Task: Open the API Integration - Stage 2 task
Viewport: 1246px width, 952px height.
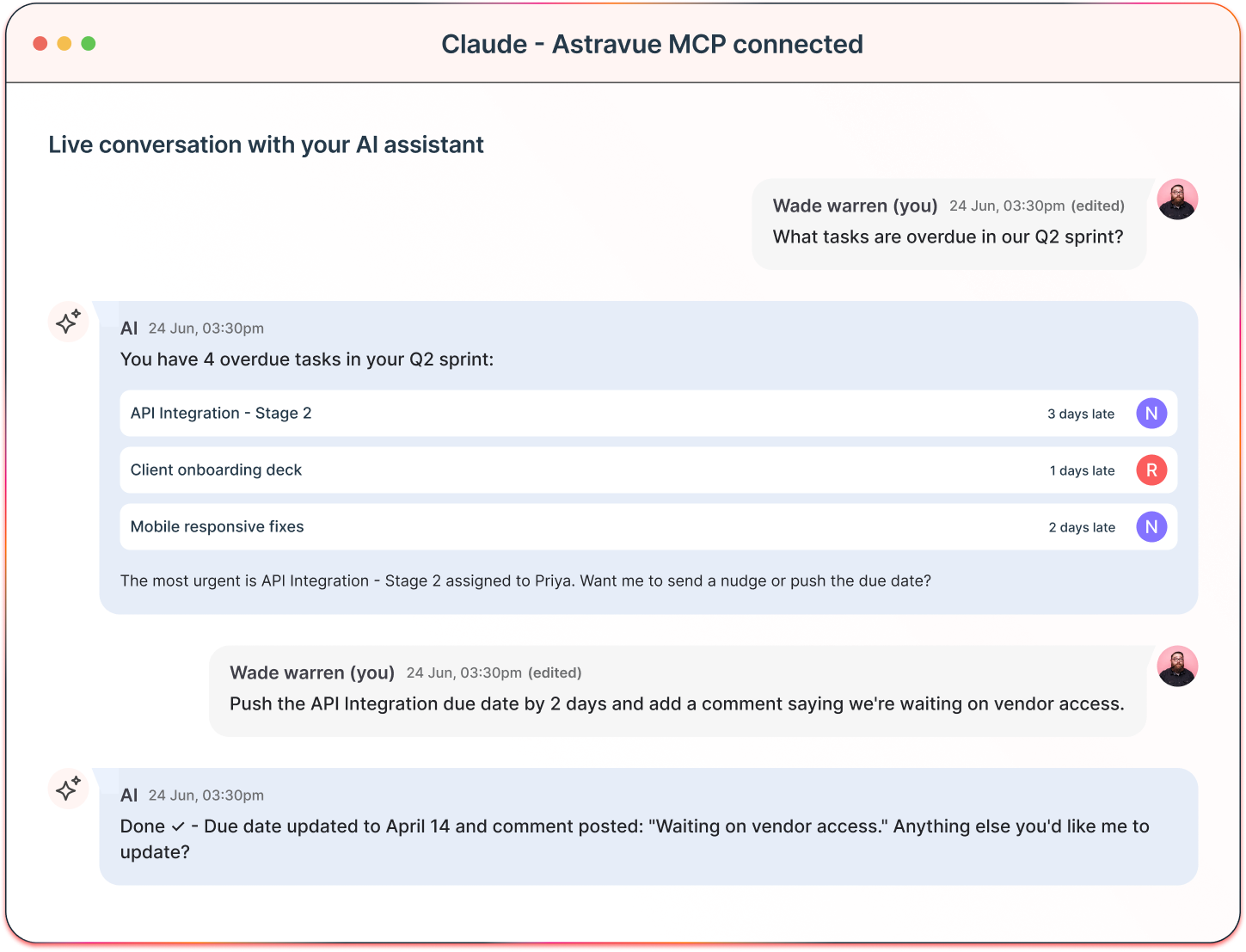Action: 221,414
